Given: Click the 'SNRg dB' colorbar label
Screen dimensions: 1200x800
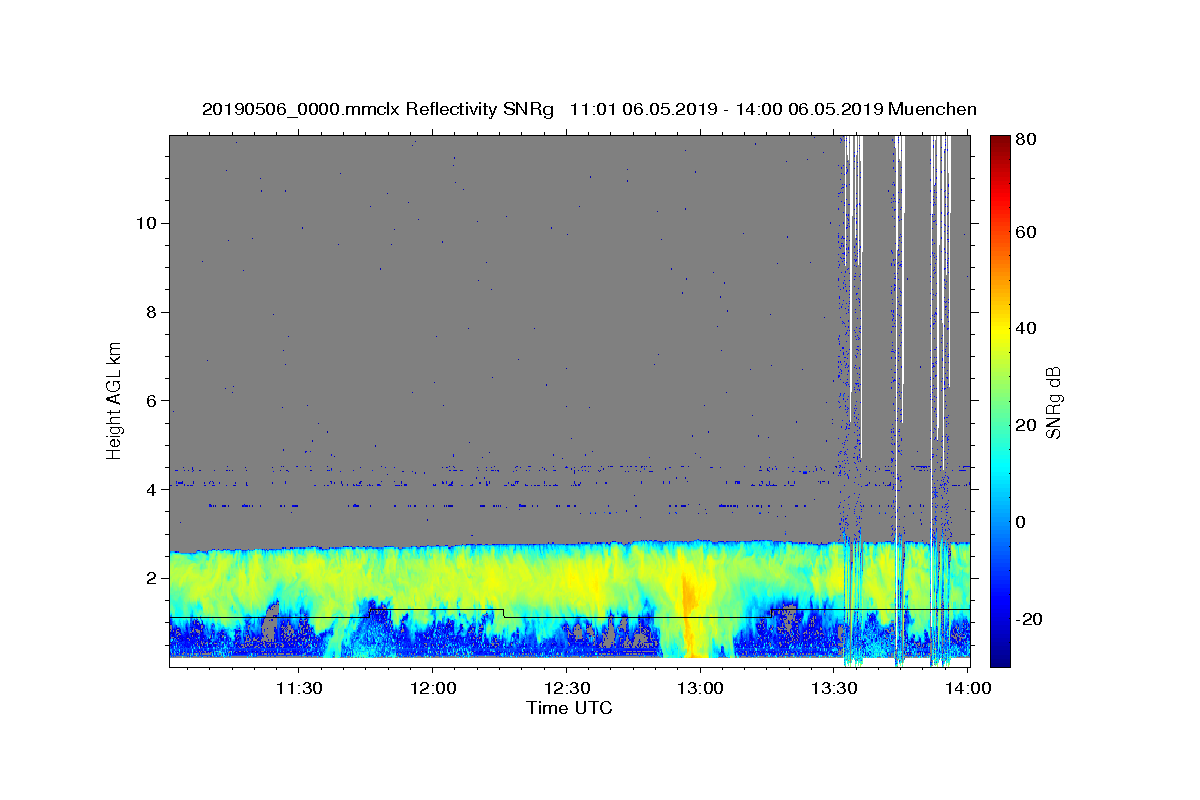Looking at the screenshot, I should [x=1053, y=402].
